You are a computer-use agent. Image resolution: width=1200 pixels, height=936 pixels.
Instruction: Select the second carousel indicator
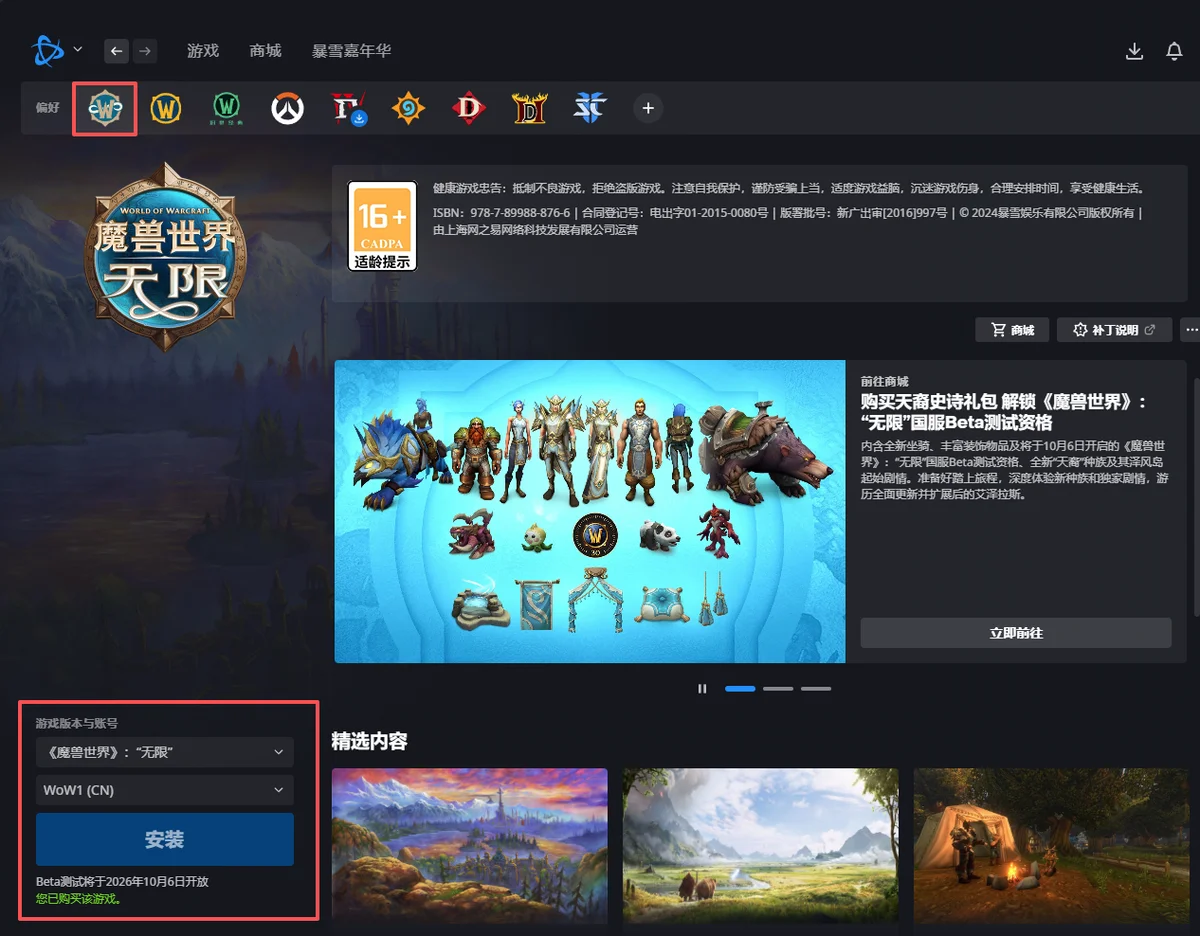point(778,688)
